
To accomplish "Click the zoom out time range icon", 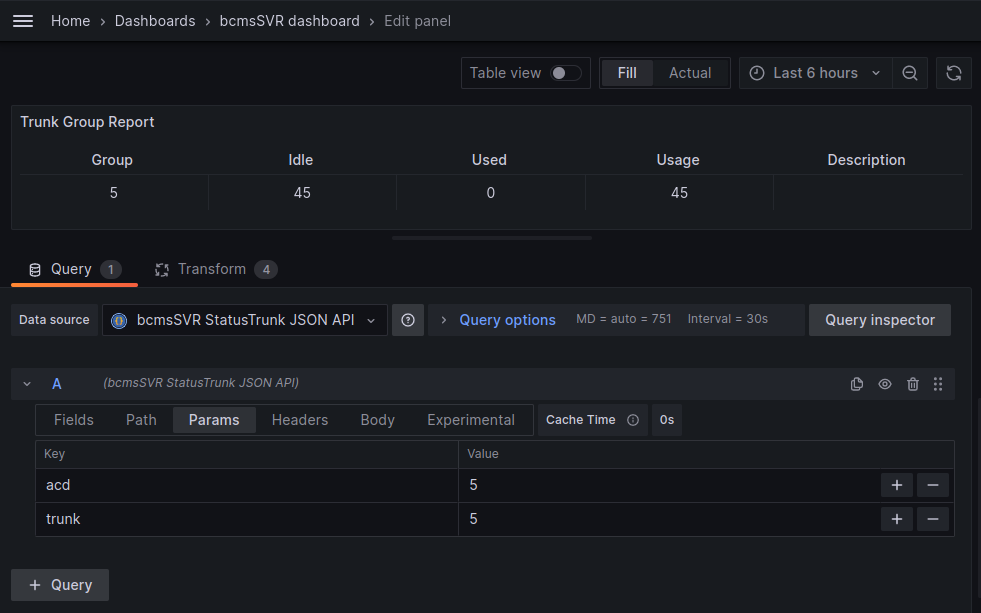I will pos(909,73).
